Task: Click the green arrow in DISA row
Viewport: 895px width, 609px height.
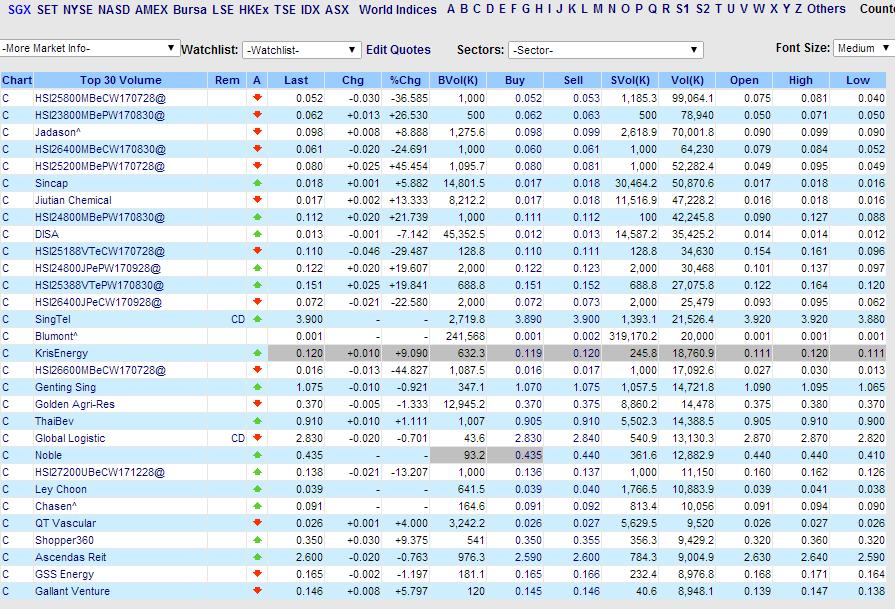Action: 257,234
